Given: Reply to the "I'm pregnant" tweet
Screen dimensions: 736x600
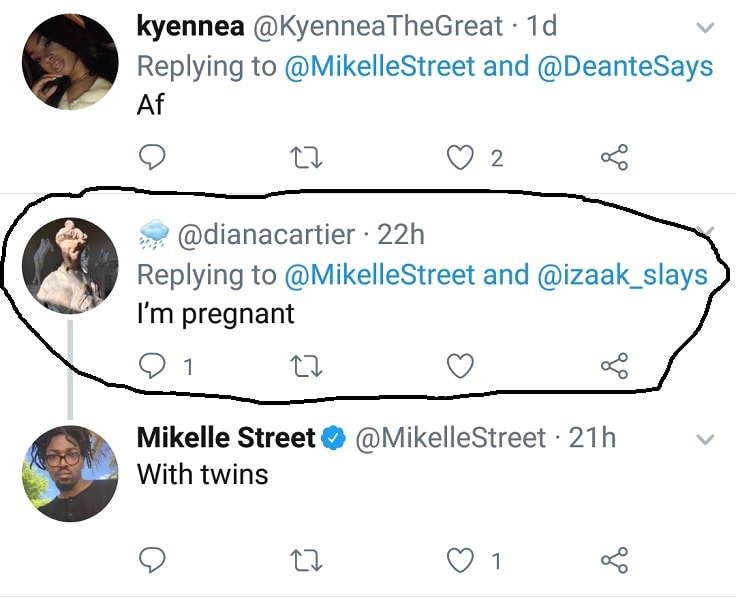Looking at the screenshot, I should 151,367.
